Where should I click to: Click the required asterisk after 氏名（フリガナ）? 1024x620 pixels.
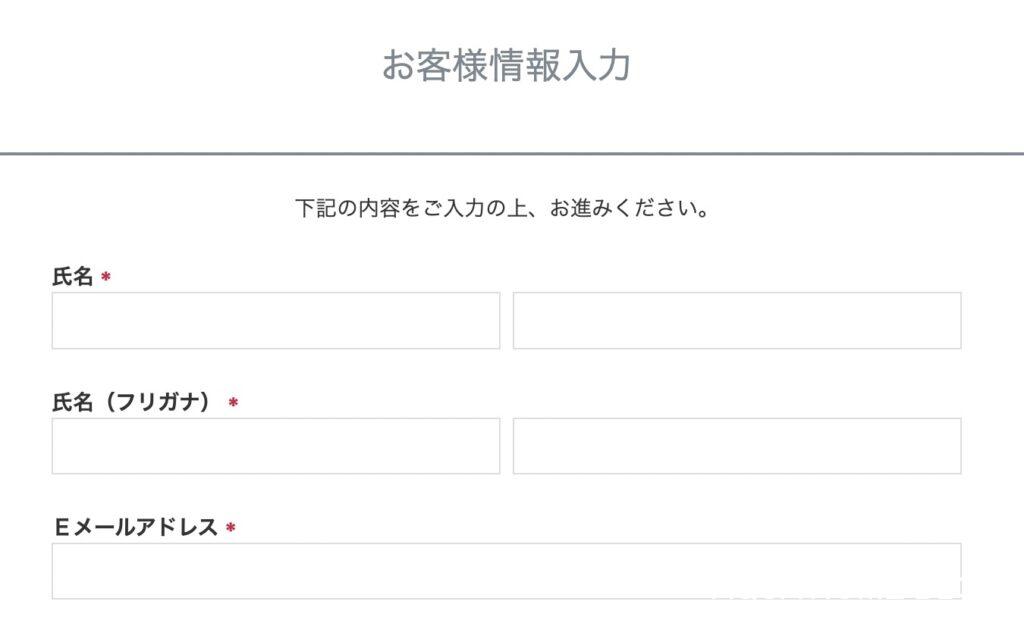pos(233,402)
